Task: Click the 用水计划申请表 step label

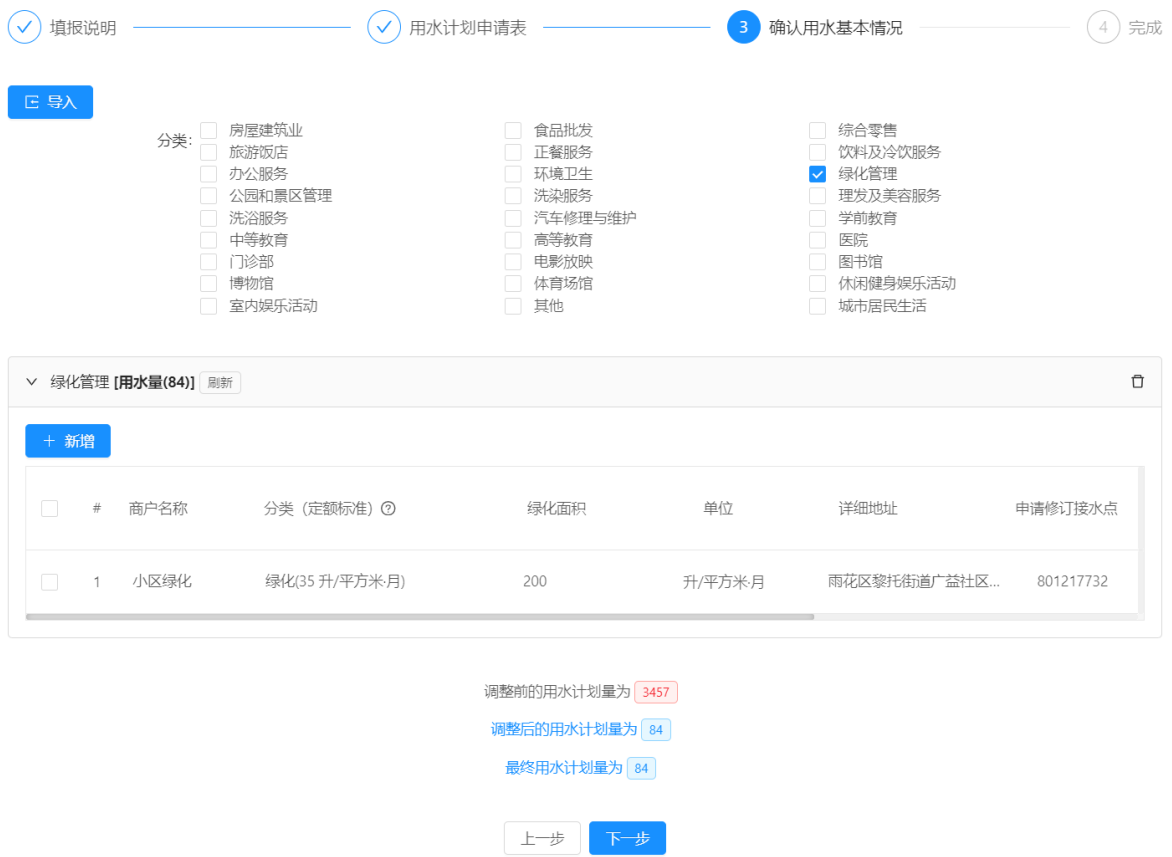Action: click(468, 28)
